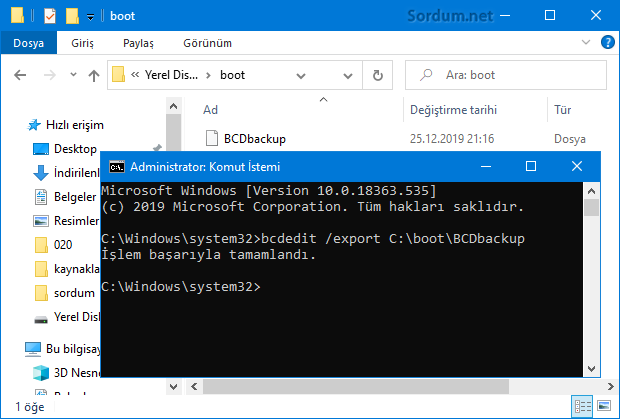This screenshot has width=620, height=419.
Task: Click the İşlem başarıyla tamamlandı output line
Action: (x=208, y=255)
